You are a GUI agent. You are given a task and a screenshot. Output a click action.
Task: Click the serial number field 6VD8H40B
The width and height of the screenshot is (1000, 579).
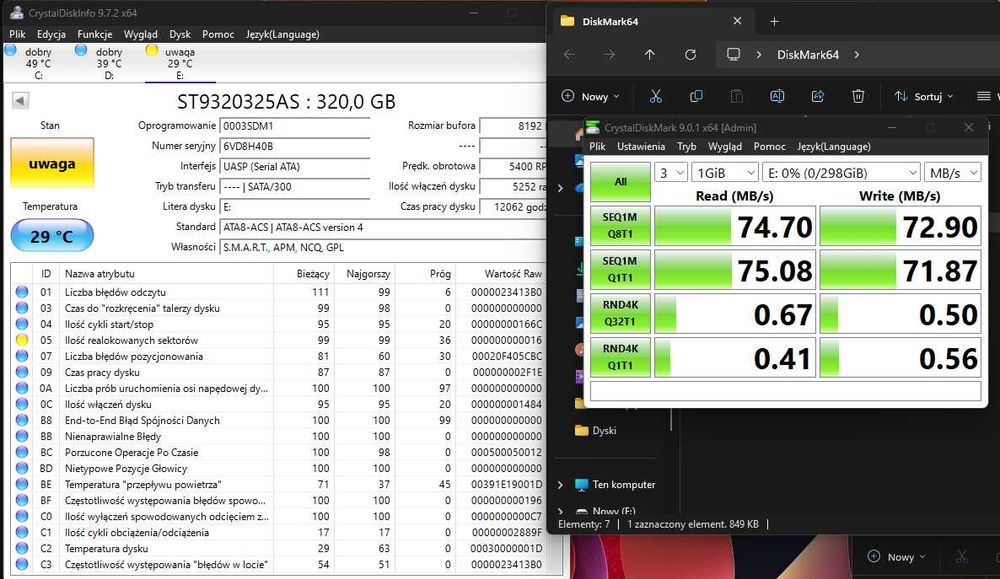295,146
